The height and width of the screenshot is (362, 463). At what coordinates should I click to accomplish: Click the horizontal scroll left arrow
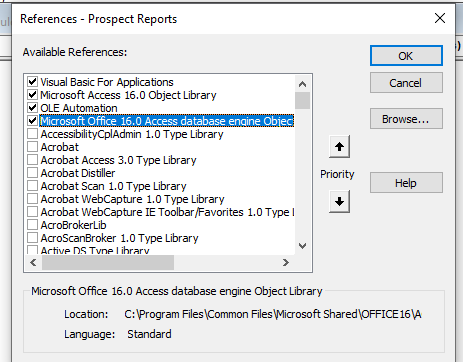tap(33, 263)
